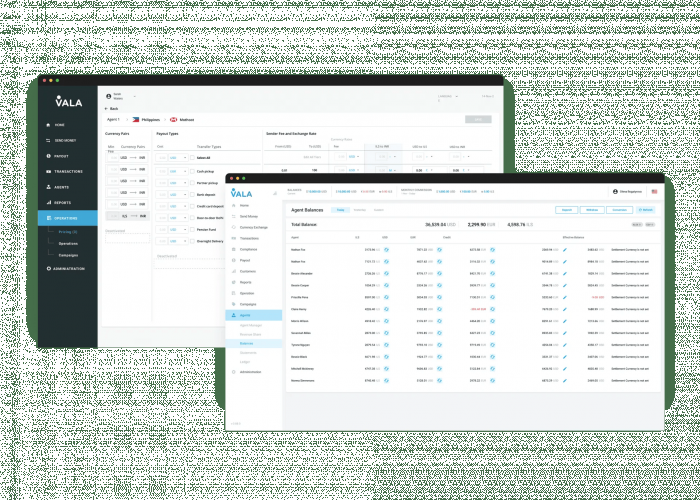Open PAYOUT in the dark sidebar
This screenshot has width=700, height=500.
[x=58, y=156]
